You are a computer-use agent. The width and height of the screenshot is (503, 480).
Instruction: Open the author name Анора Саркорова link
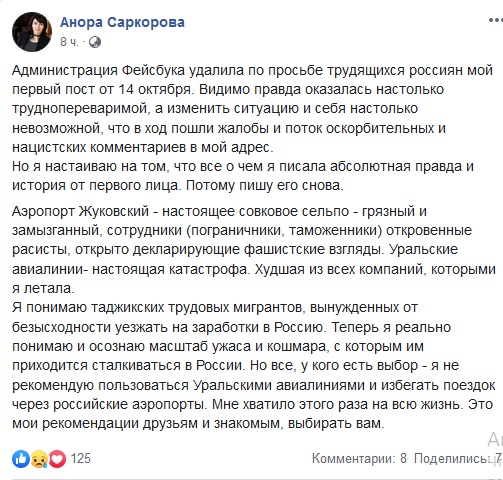pos(122,22)
